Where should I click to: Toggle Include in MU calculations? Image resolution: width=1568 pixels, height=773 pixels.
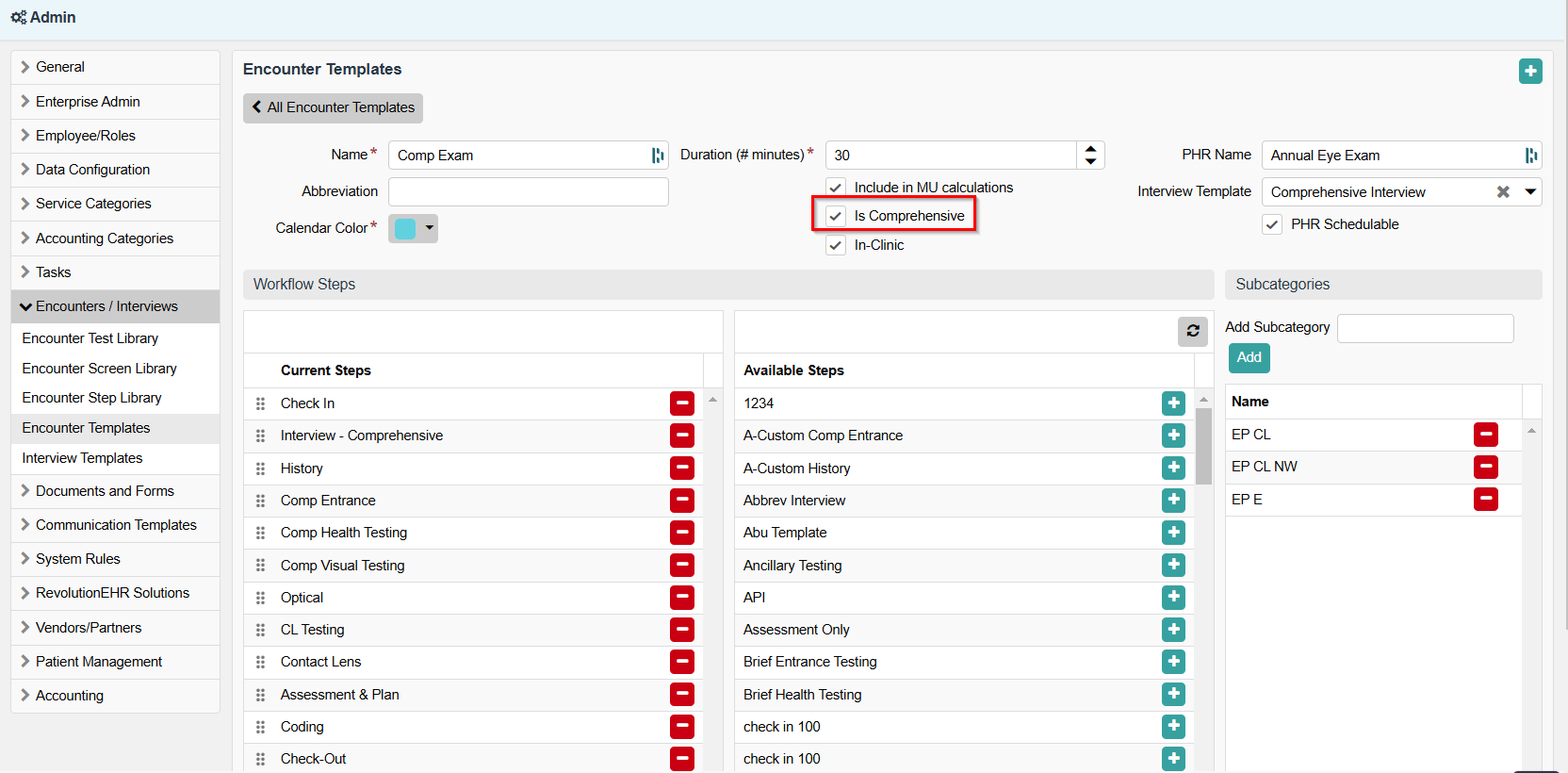(x=836, y=188)
